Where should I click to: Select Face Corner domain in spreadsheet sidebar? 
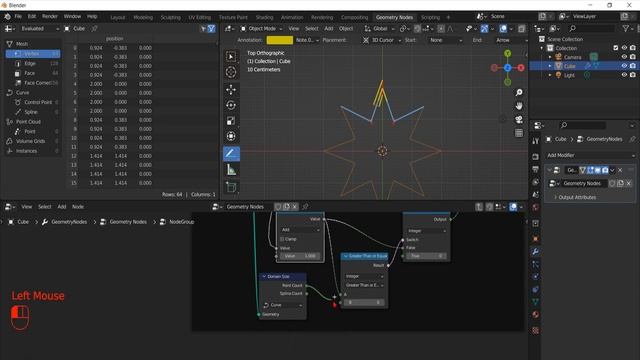[x=33, y=82]
